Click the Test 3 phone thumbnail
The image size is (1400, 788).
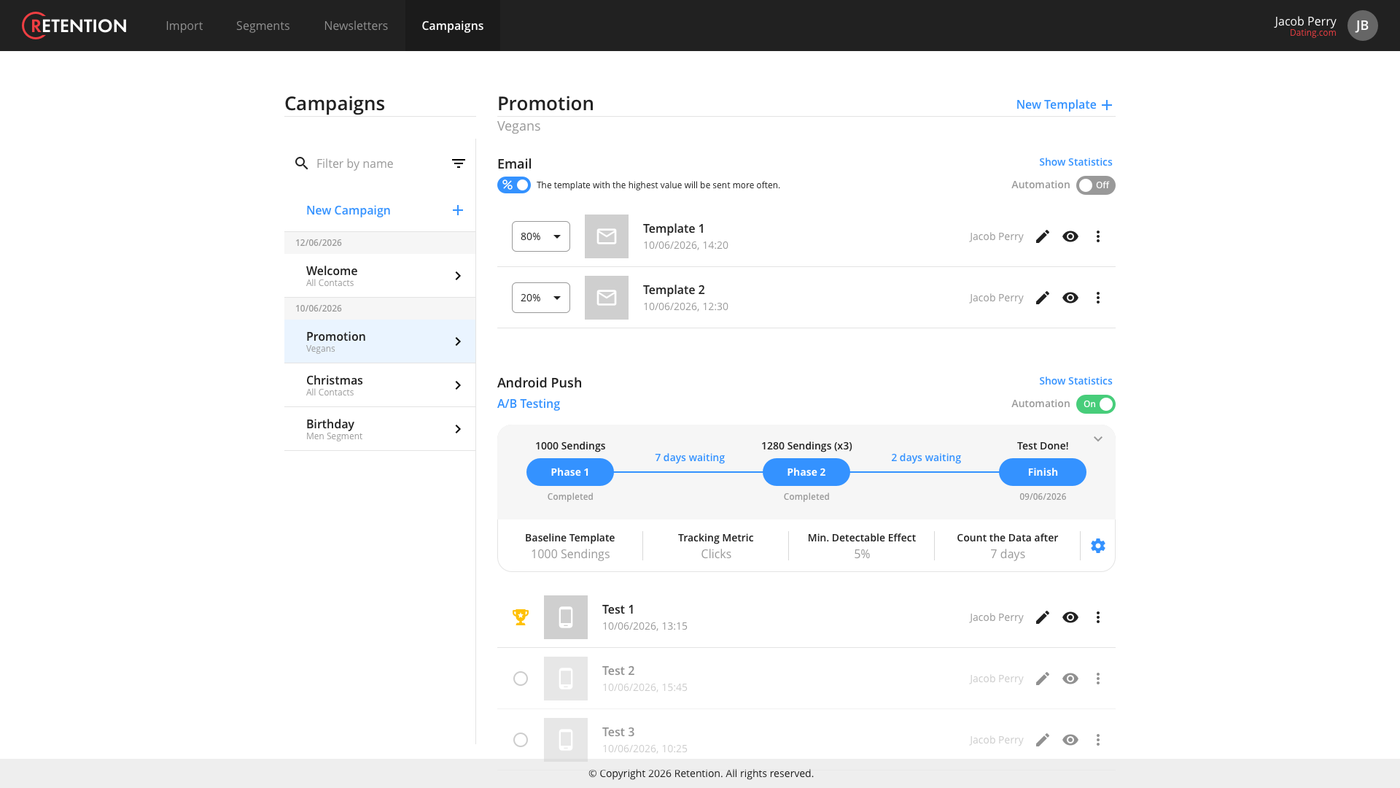[565, 740]
